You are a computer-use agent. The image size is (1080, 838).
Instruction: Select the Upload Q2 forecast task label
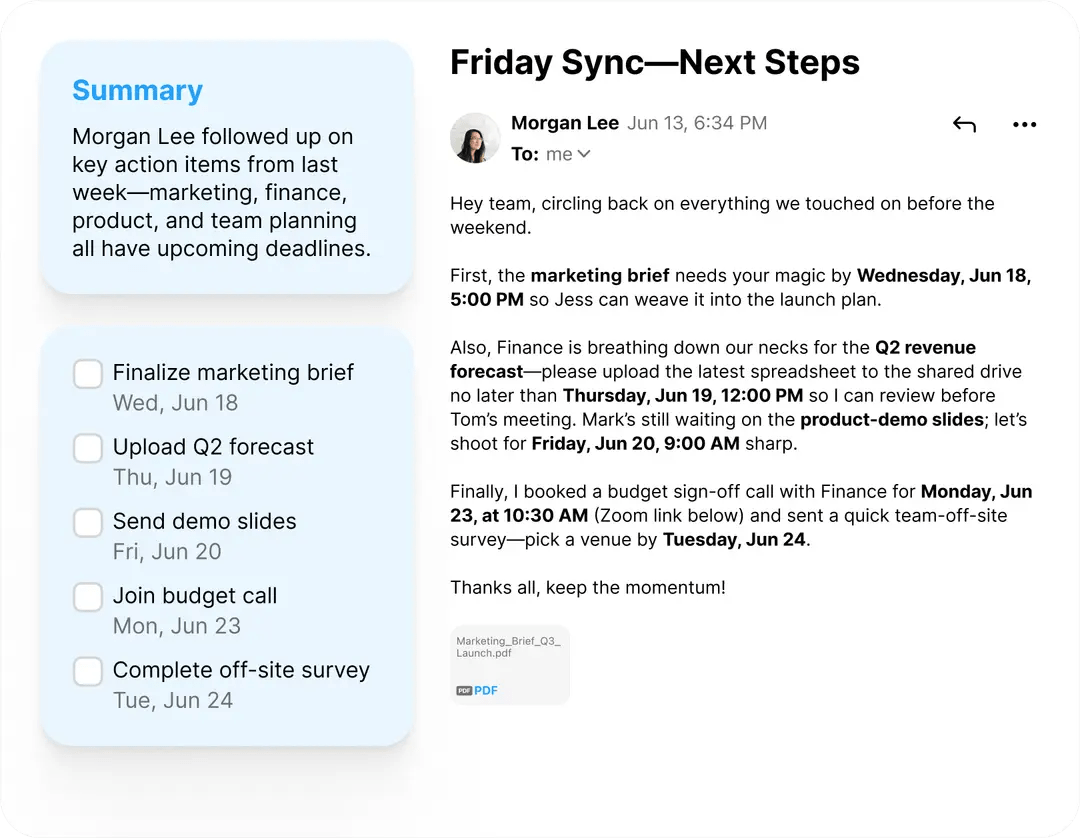(x=213, y=447)
